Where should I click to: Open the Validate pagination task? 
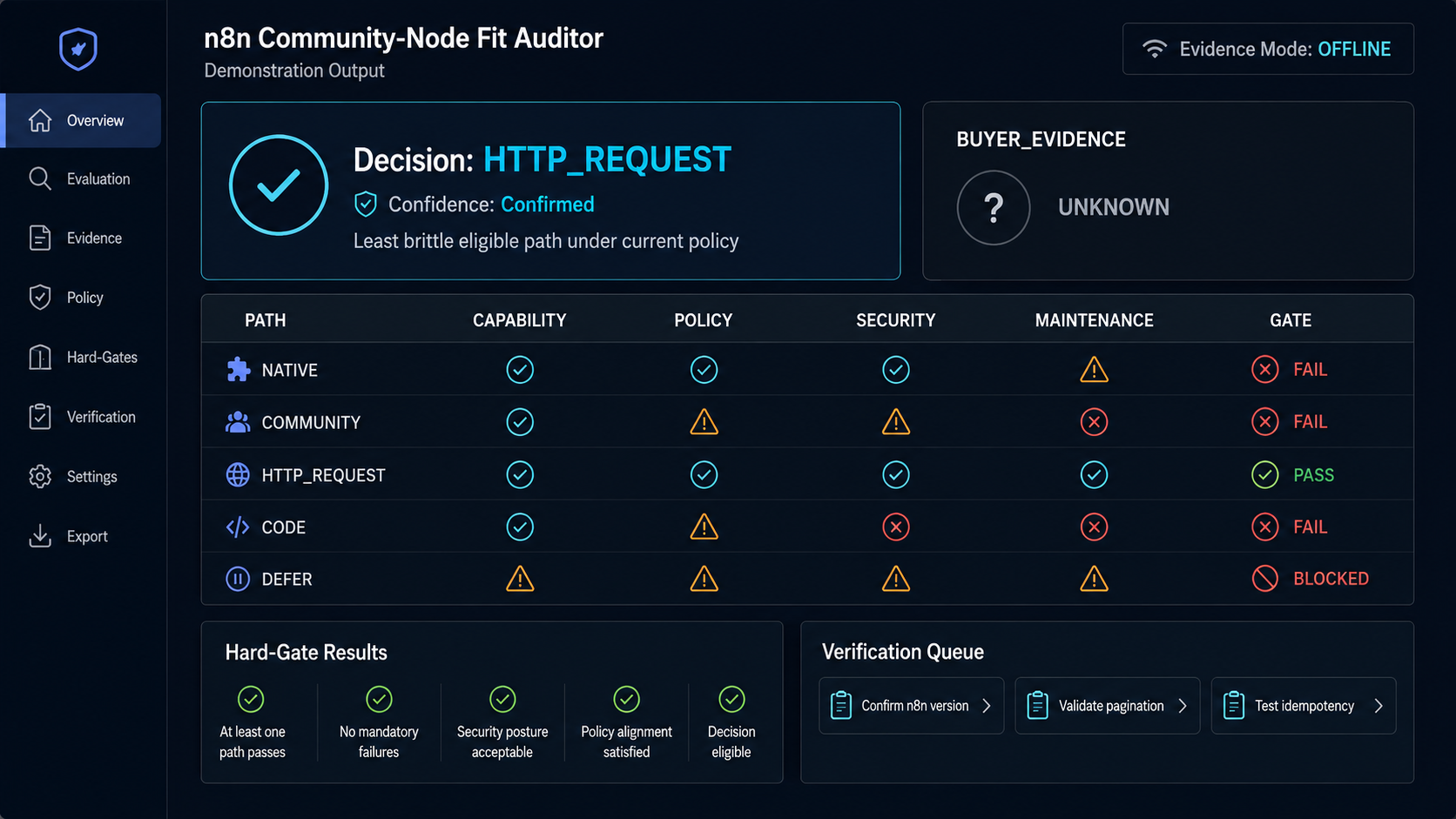(1108, 706)
